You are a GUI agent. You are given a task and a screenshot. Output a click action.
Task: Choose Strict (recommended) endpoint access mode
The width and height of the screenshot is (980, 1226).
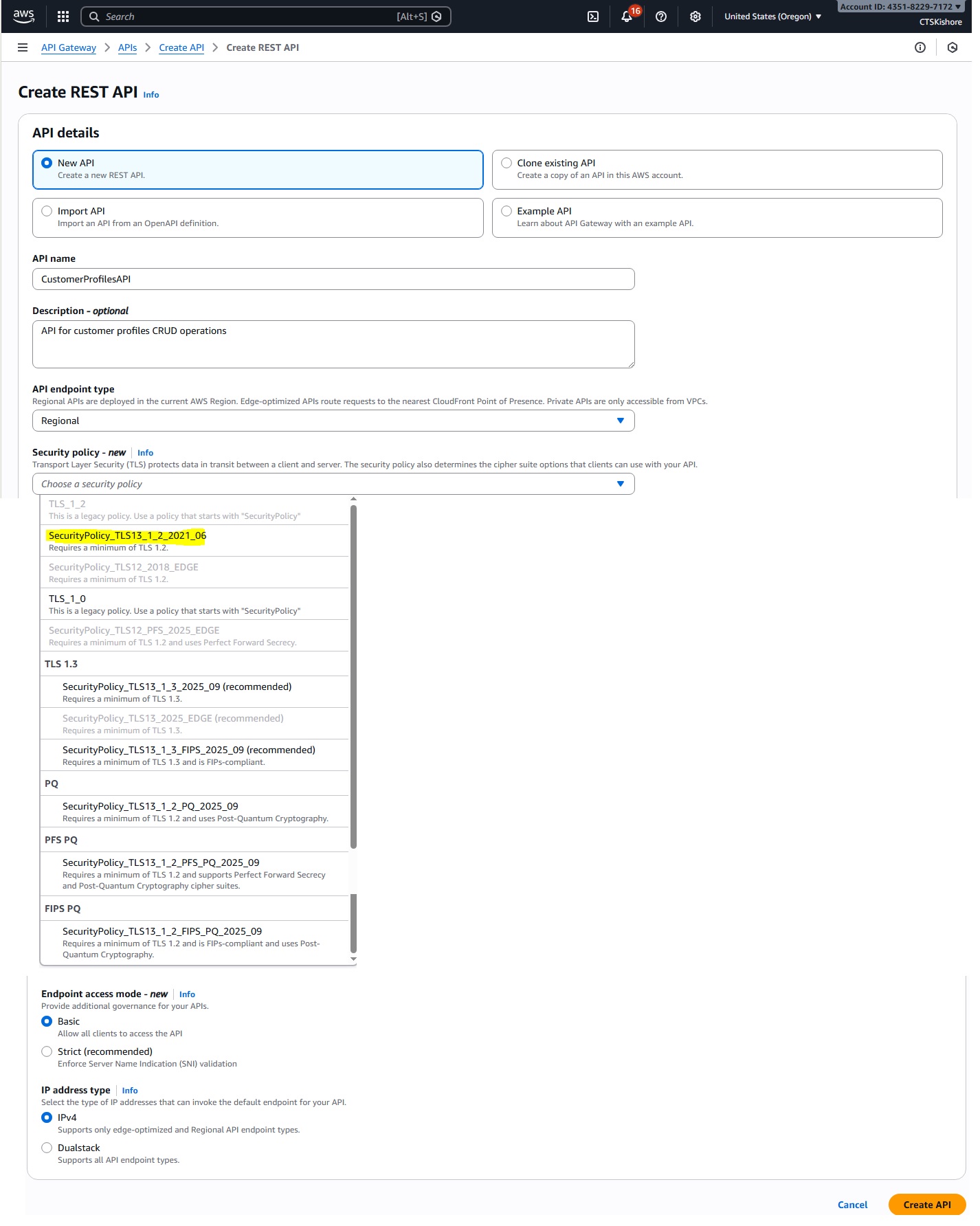click(x=47, y=1051)
